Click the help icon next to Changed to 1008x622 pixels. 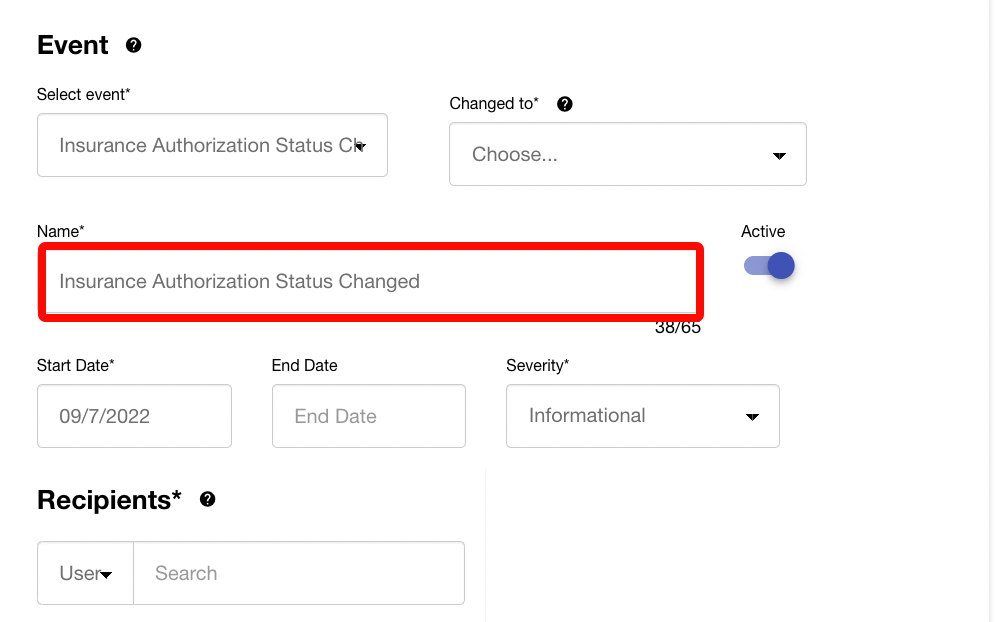[564, 104]
